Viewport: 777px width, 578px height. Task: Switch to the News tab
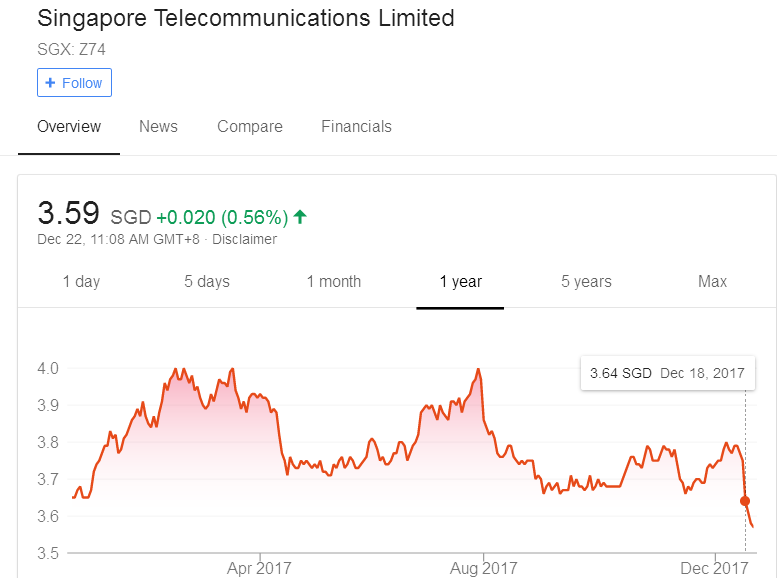tap(158, 126)
